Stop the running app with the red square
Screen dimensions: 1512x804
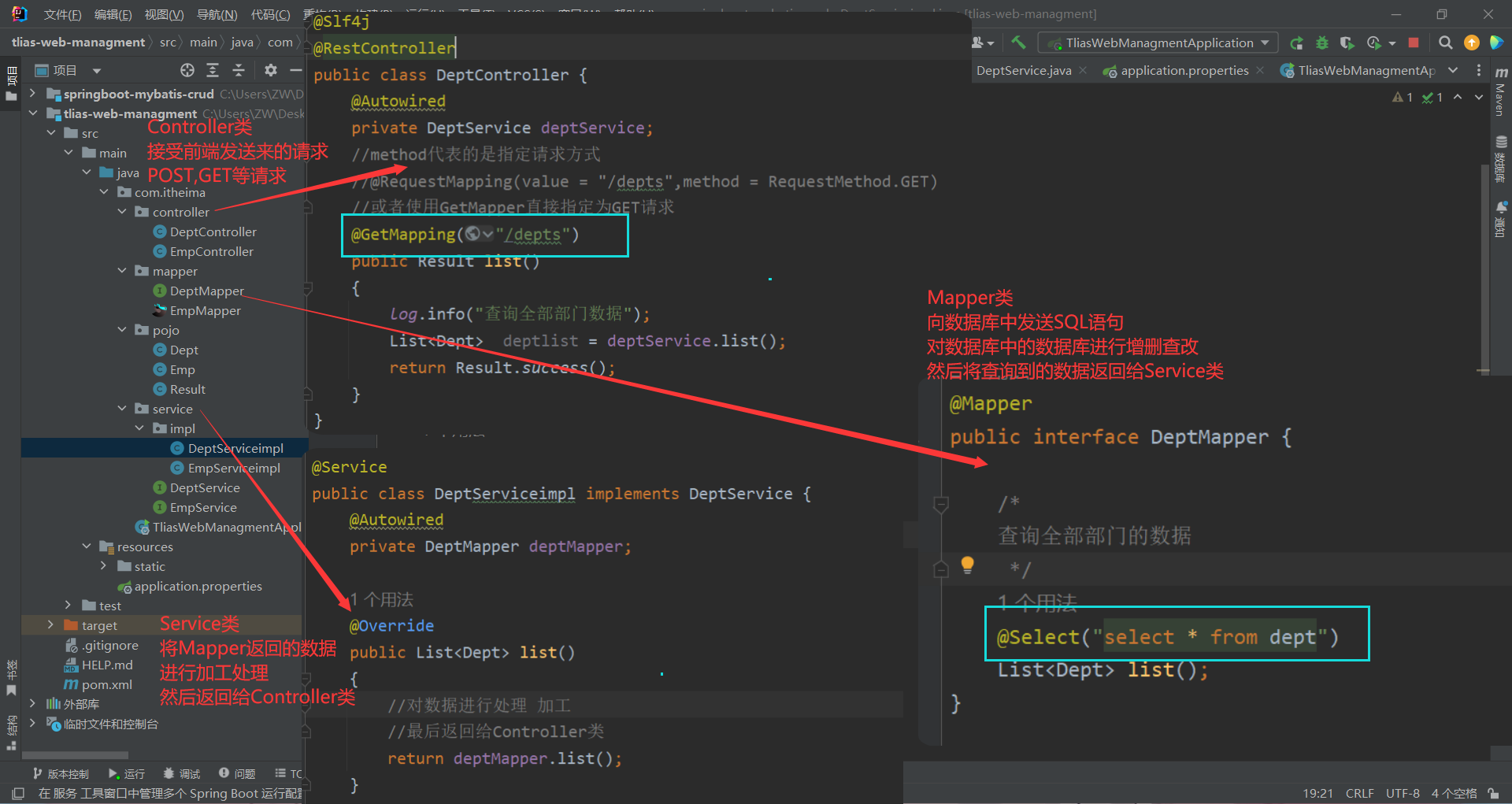tap(1414, 43)
